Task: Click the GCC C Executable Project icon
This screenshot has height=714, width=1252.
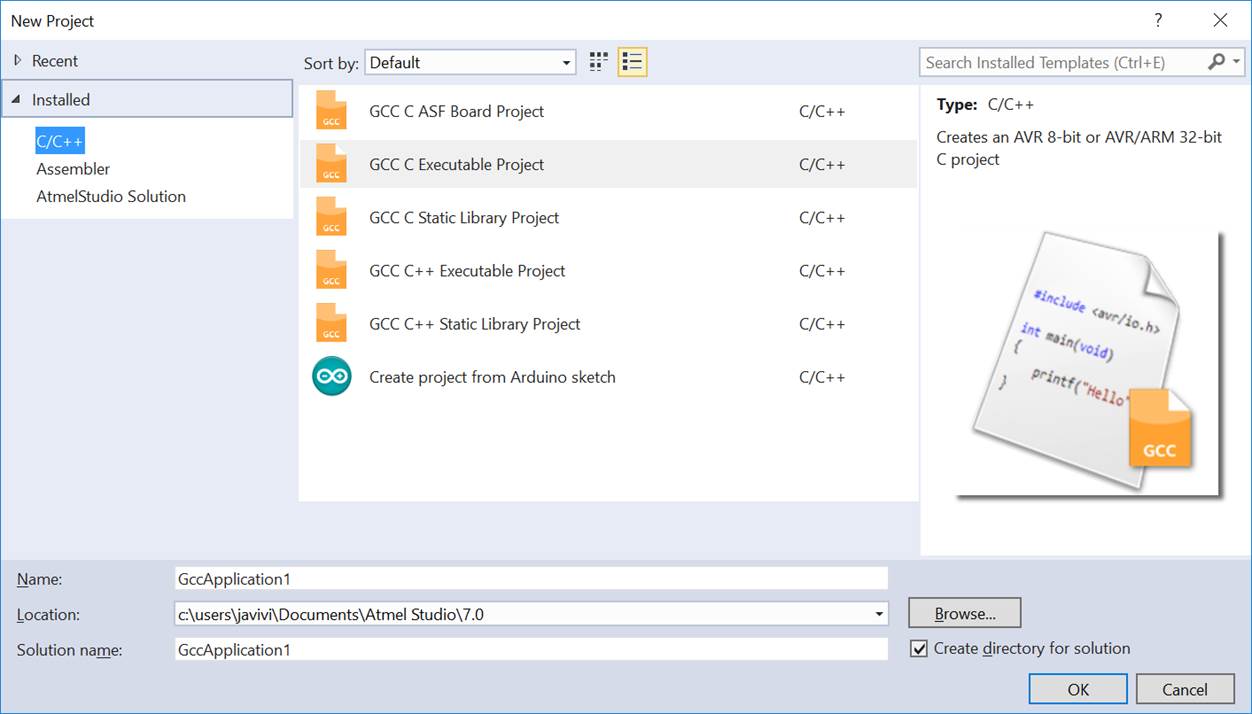Action: (331, 164)
